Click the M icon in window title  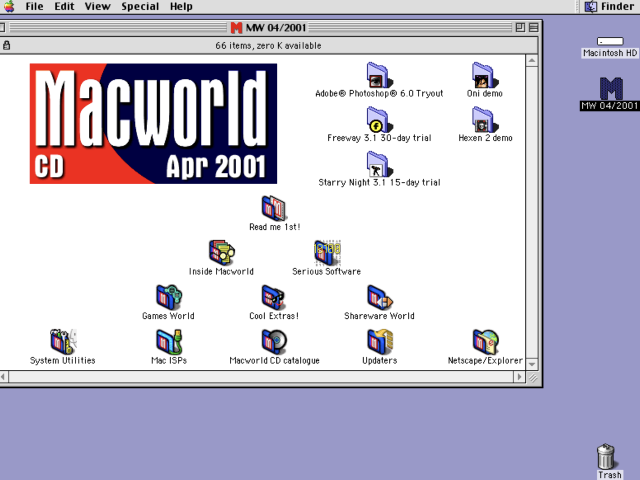[x=236, y=28]
